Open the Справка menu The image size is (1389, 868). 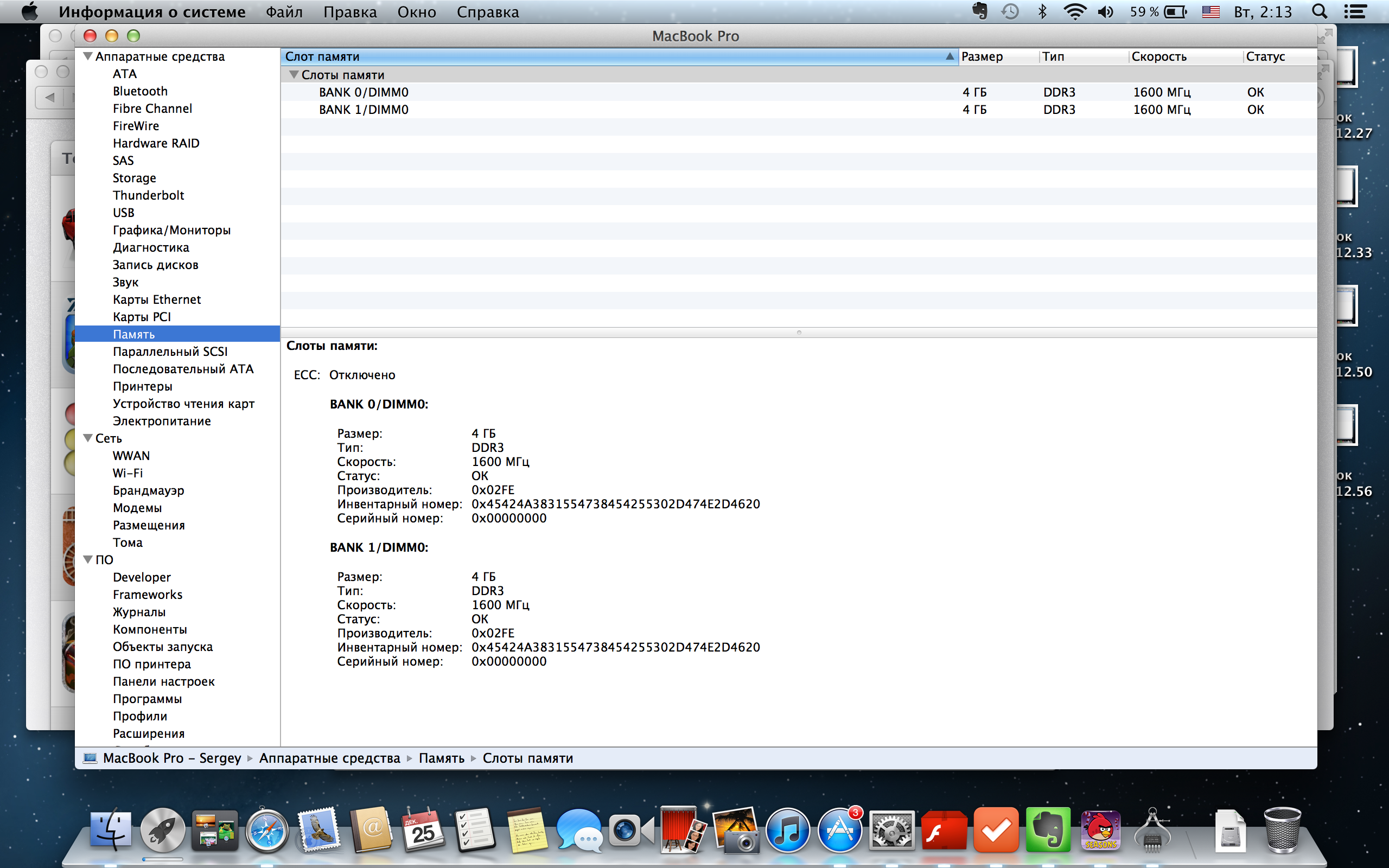pyautogui.click(x=488, y=11)
